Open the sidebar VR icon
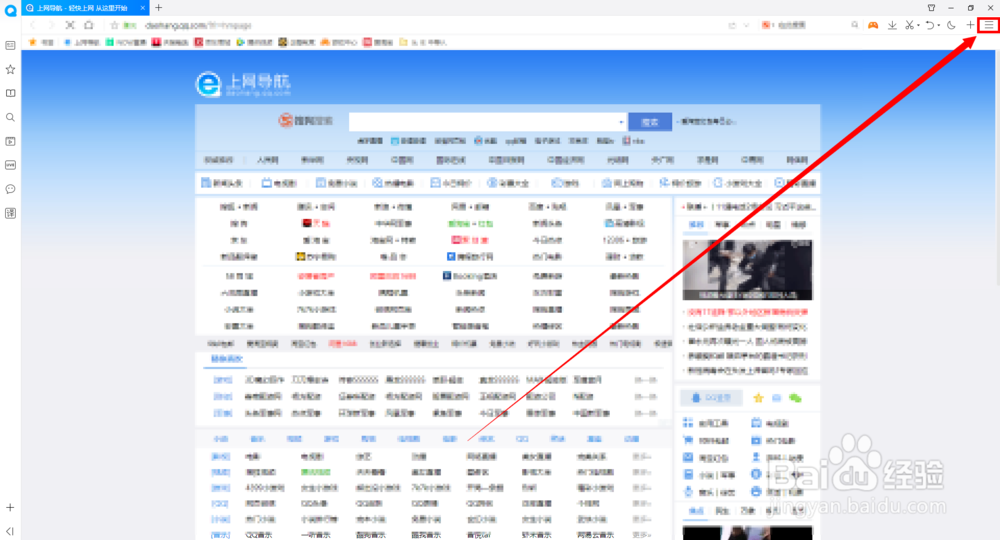 point(10,165)
